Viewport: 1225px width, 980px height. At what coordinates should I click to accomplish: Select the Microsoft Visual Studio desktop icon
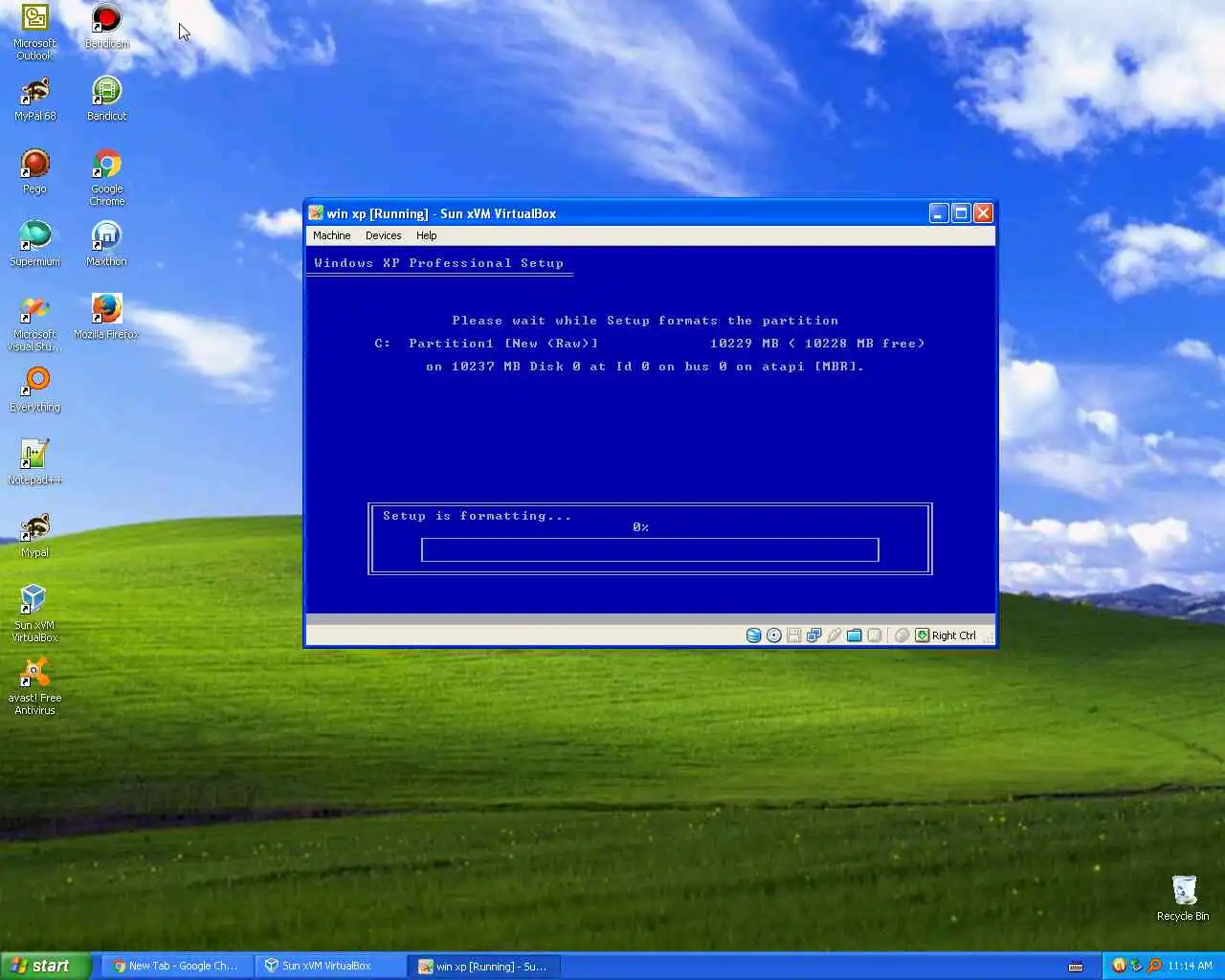tap(34, 323)
